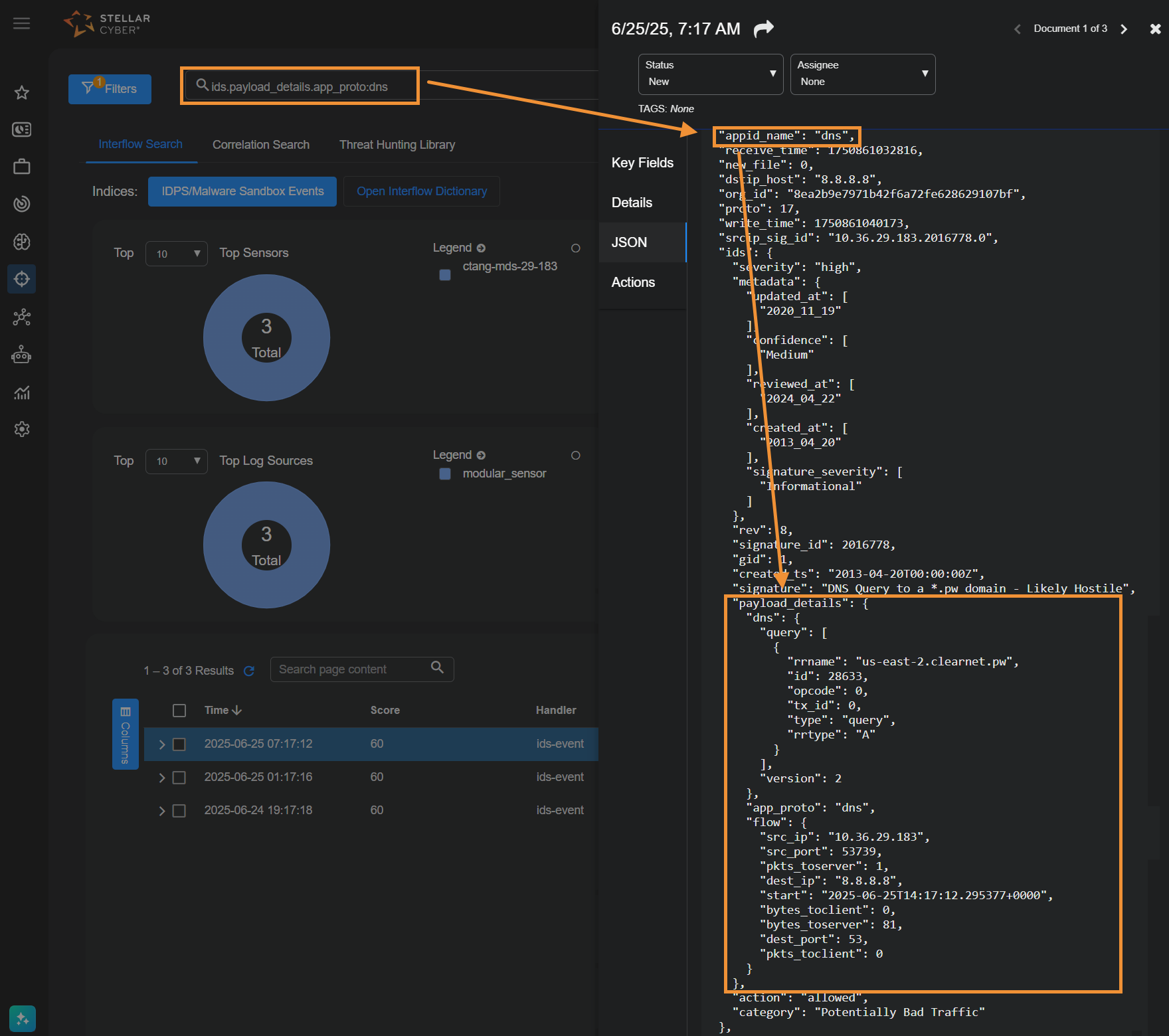Select the Key Fields tab

[642, 163]
